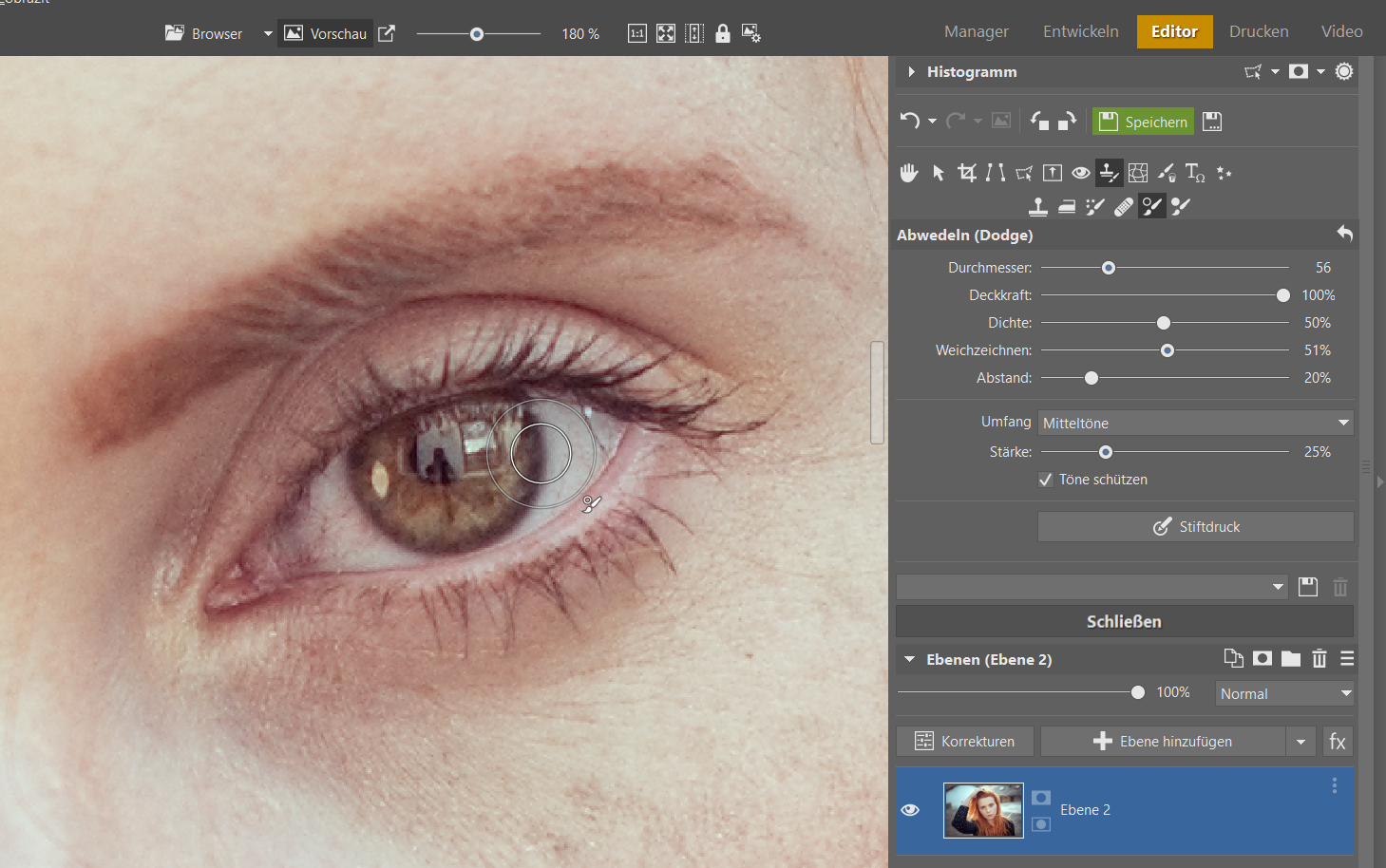
Task: Rotate image right icon
Action: coord(1067,121)
